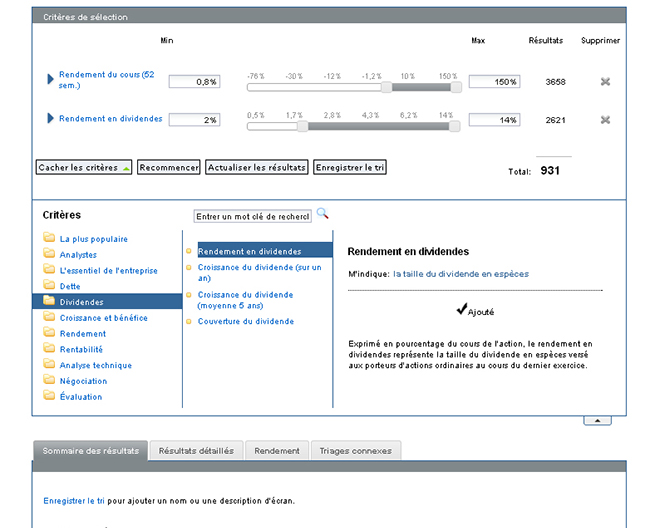Open Rendement du cours (52 sem.) link

point(107,80)
